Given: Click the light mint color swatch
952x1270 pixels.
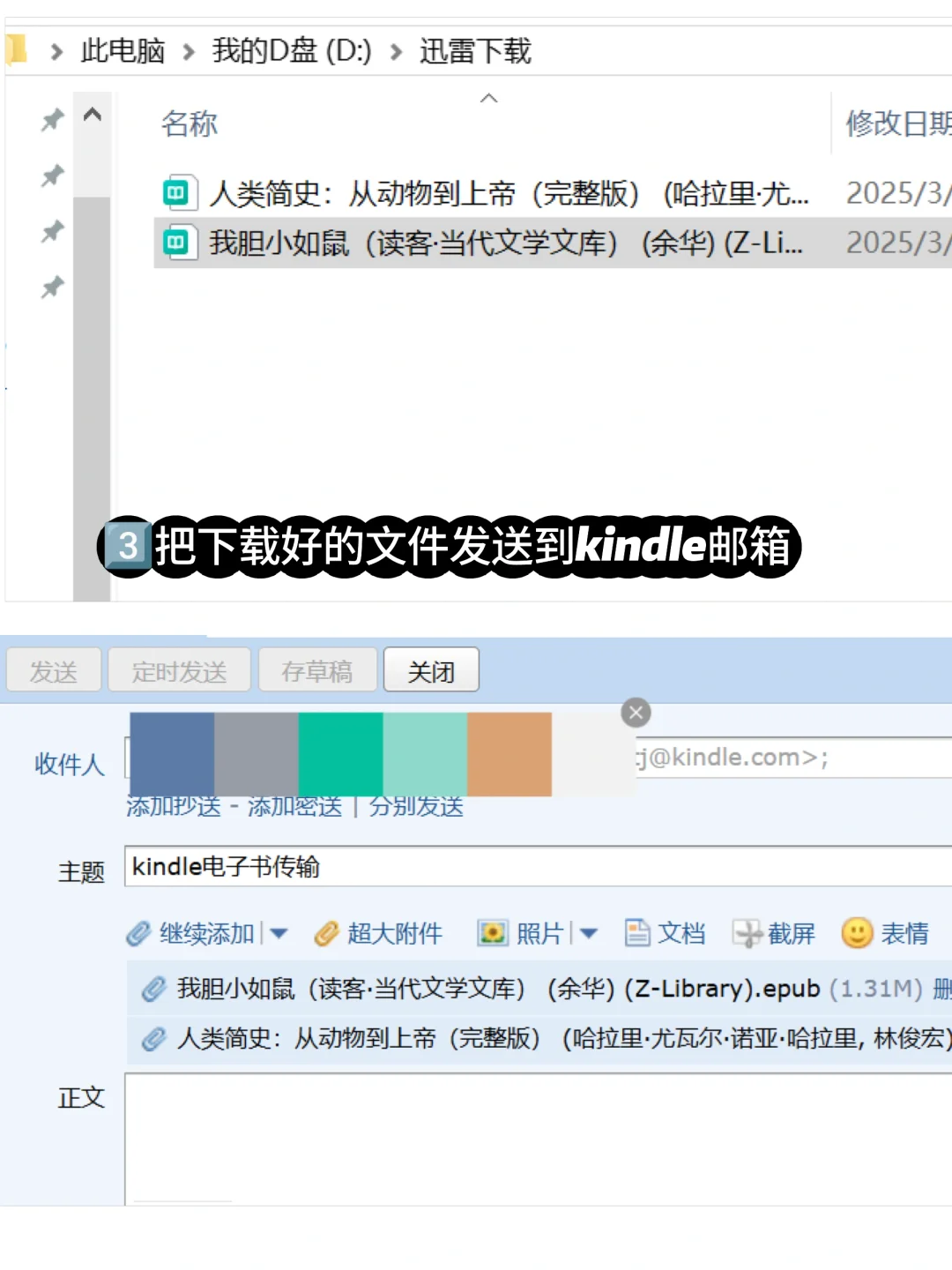Looking at the screenshot, I should (425, 754).
